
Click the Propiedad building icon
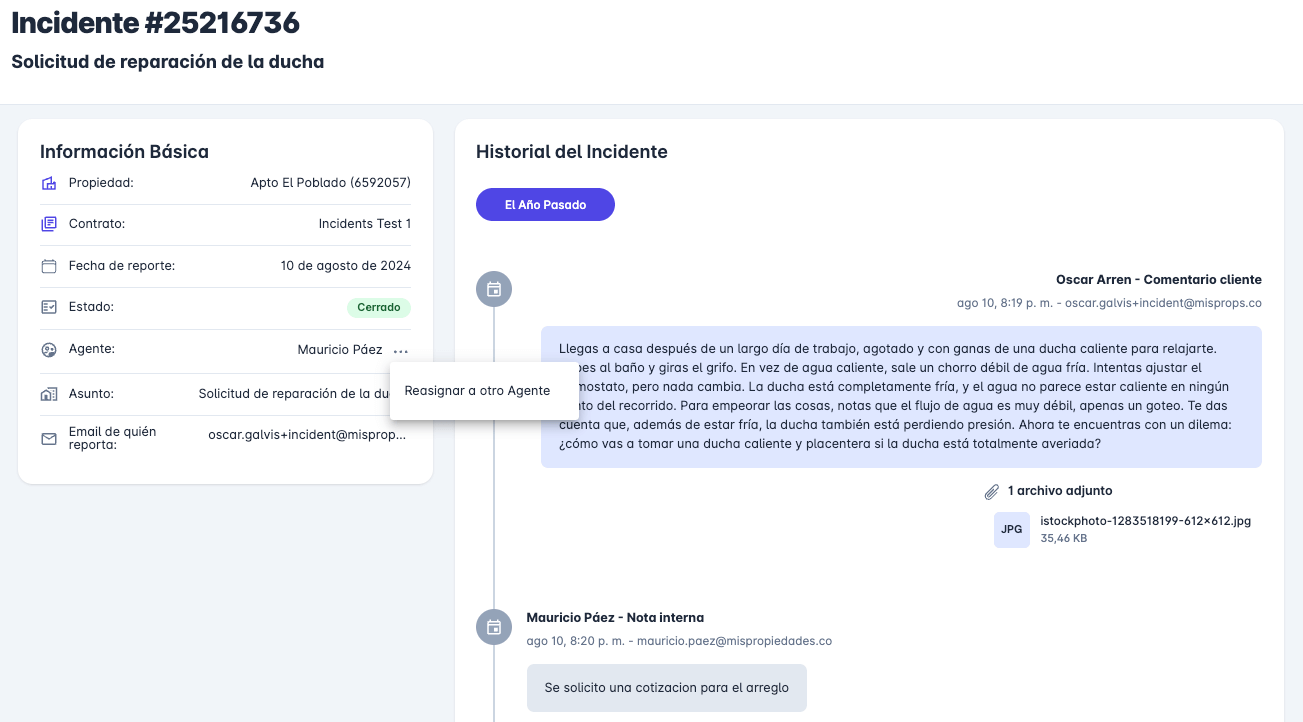pyautogui.click(x=49, y=183)
